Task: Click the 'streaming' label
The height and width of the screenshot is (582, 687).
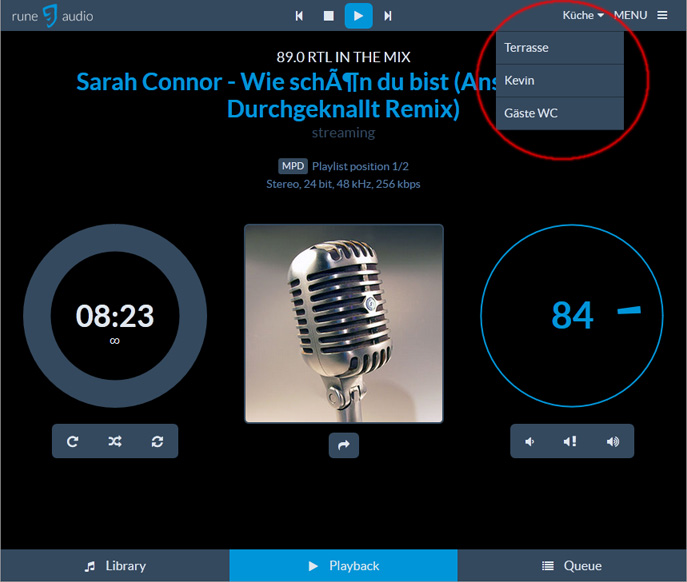Action: [x=344, y=132]
